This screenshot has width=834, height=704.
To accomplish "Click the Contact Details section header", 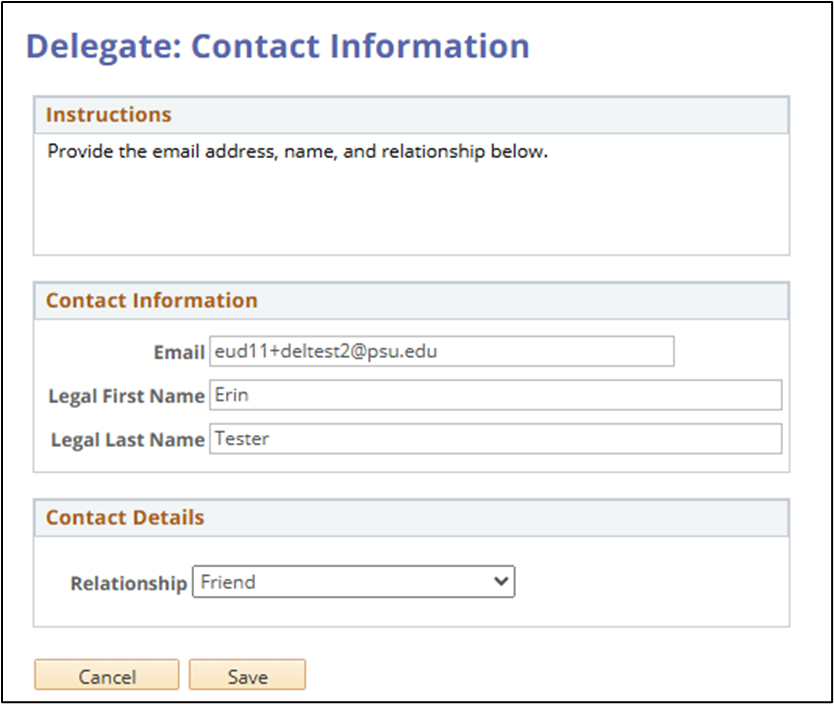I will click(125, 517).
